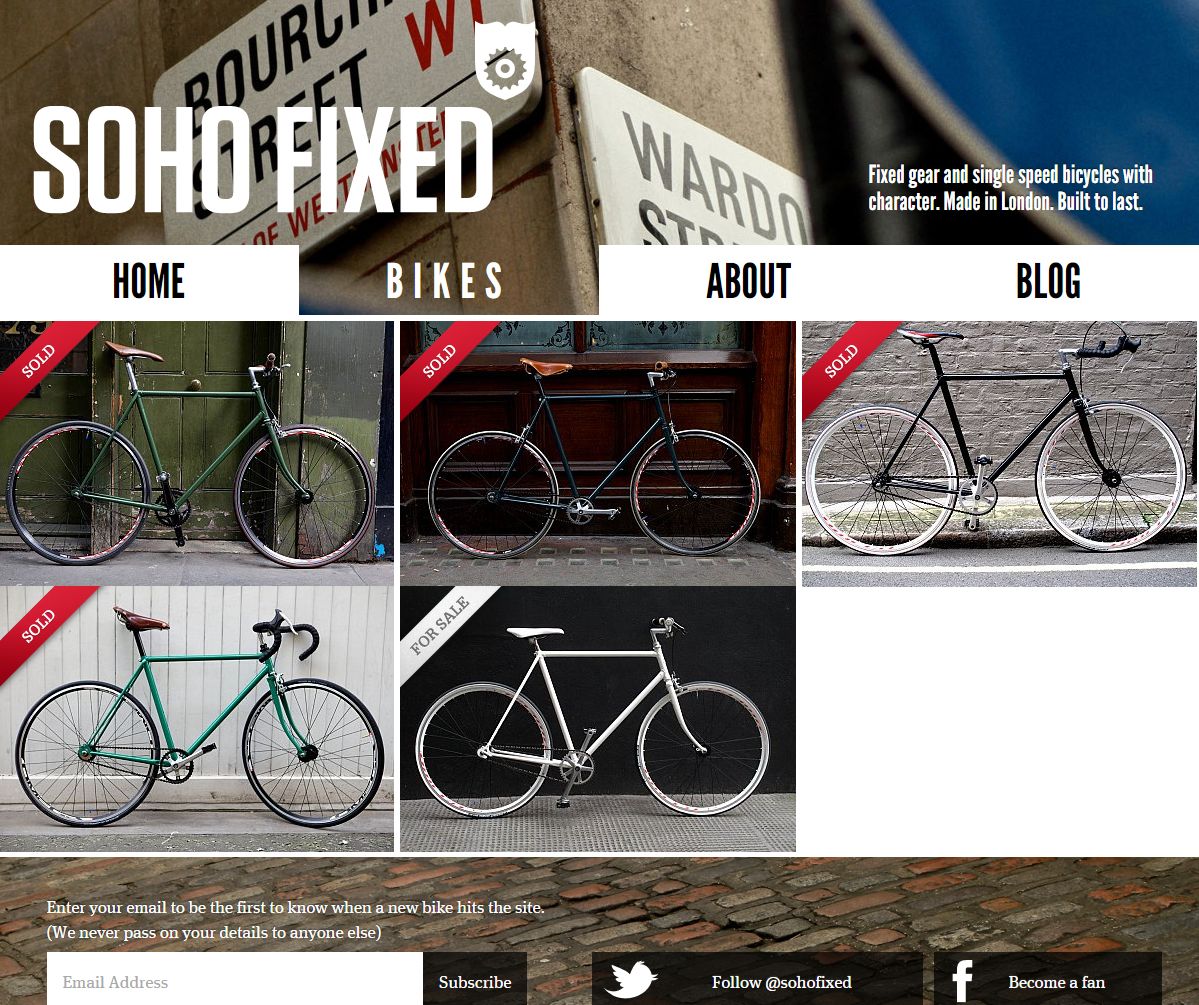The height and width of the screenshot is (1005, 1199).
Task: Open the BLOG section
Action: click(x=1048, y=280)
